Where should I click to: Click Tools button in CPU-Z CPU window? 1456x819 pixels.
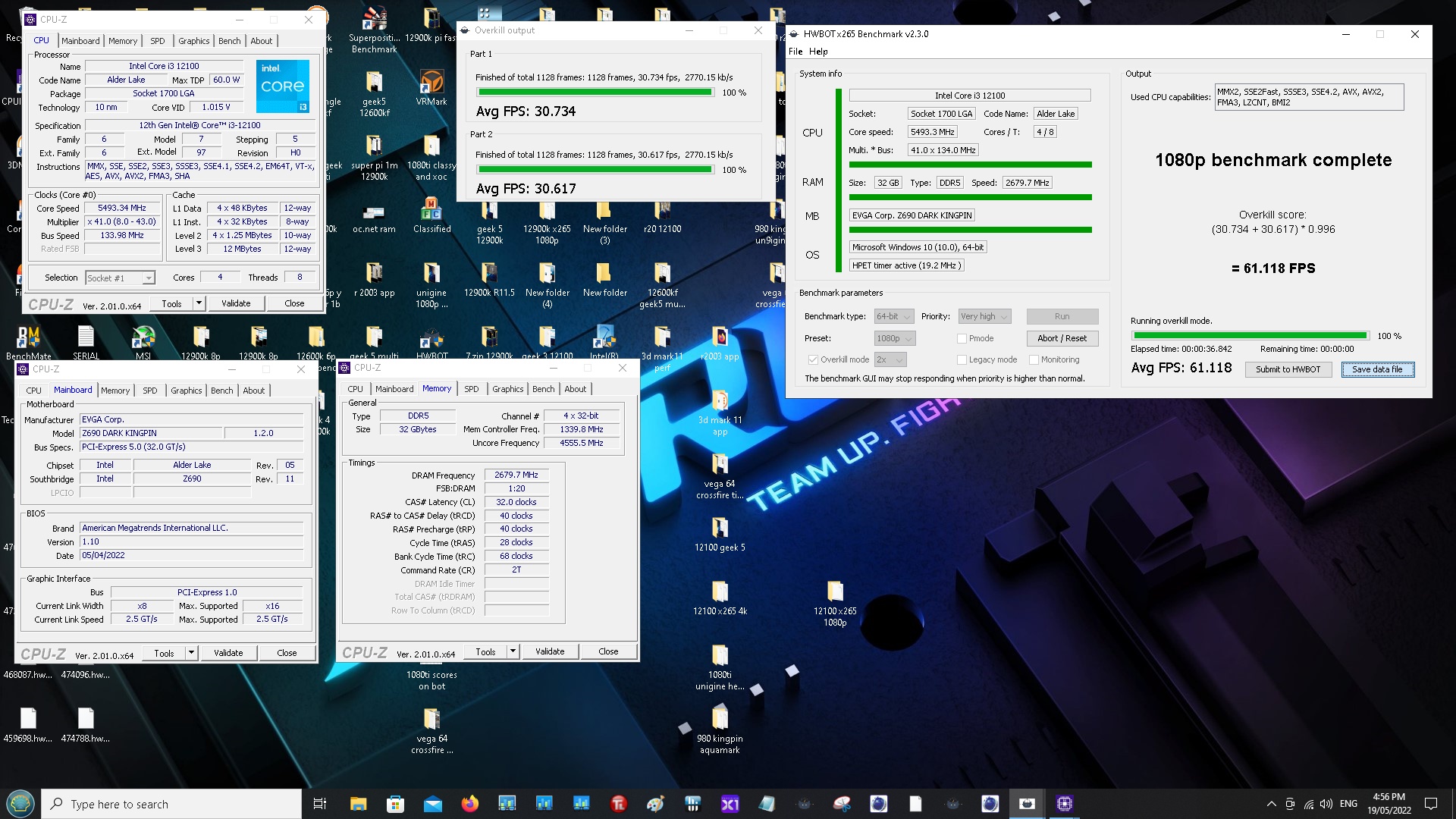coord(172,303)
